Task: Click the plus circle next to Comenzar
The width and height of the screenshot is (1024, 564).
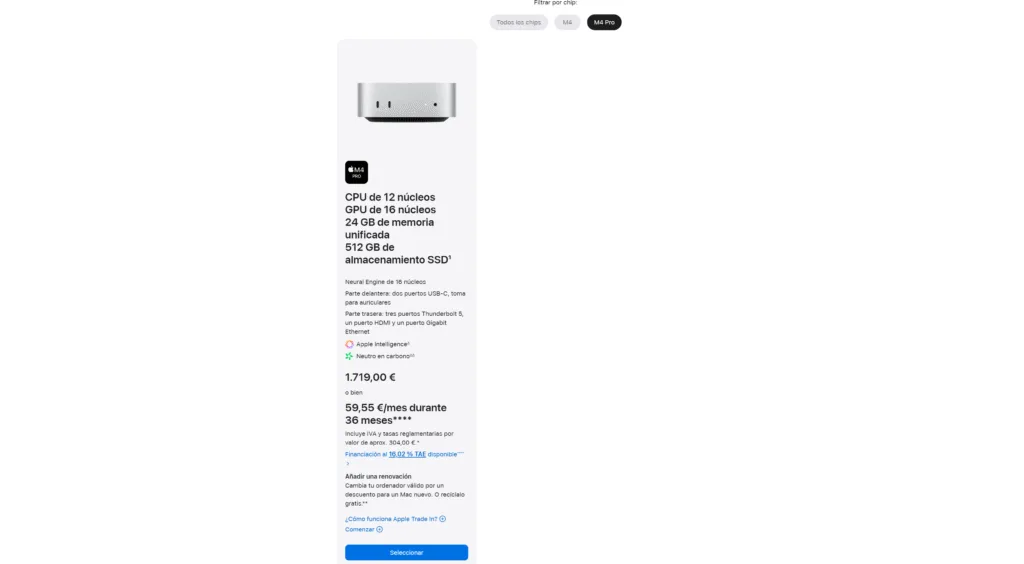Action: pyautogui.click(x=379, y=529)
